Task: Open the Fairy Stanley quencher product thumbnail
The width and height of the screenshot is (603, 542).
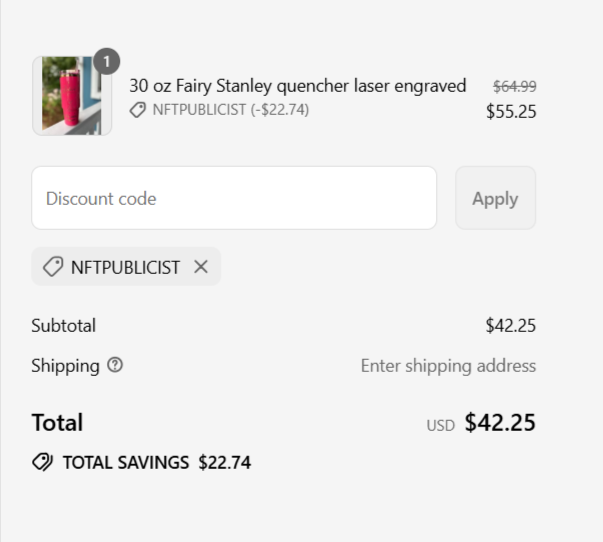Action: click(72, 96)
